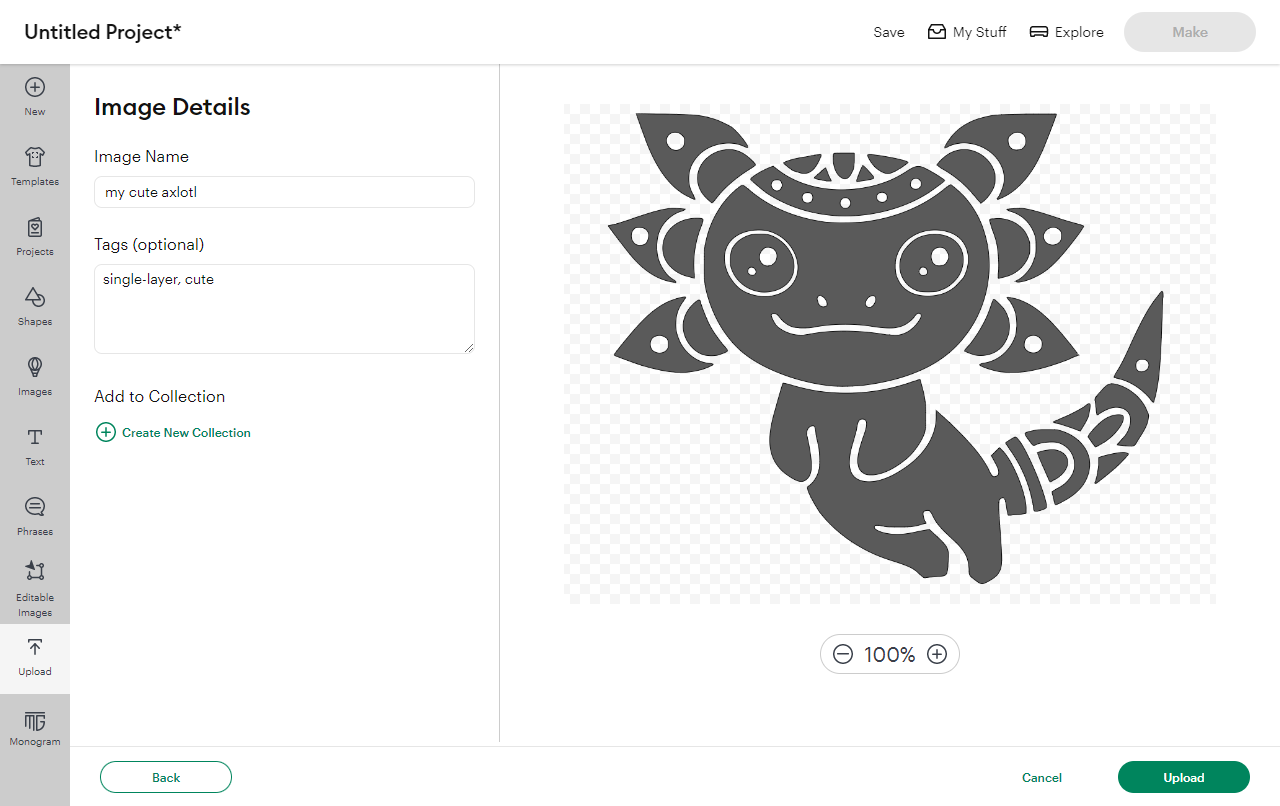Viewport: 1280px width, 806px height.
Task: Cancel the image upload
Action: click(1042, 777)
